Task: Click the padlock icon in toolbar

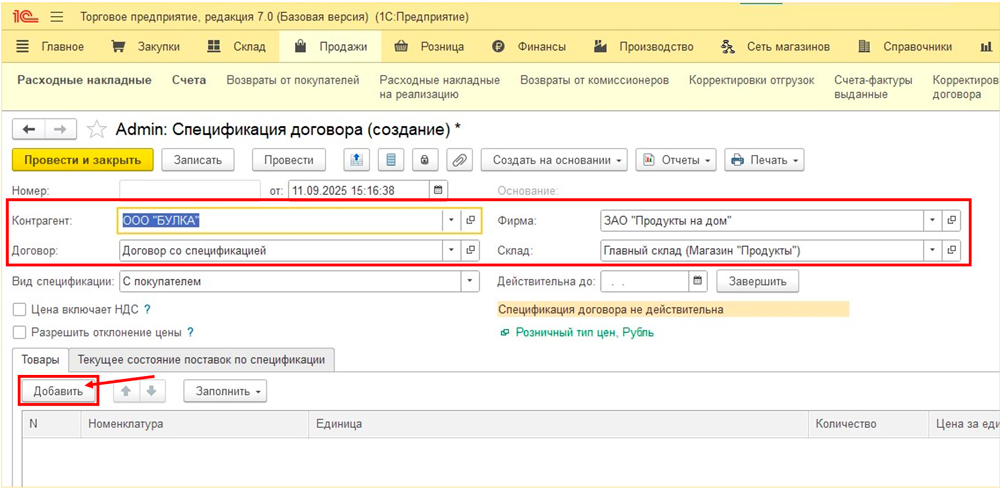Action: point(424,160)
